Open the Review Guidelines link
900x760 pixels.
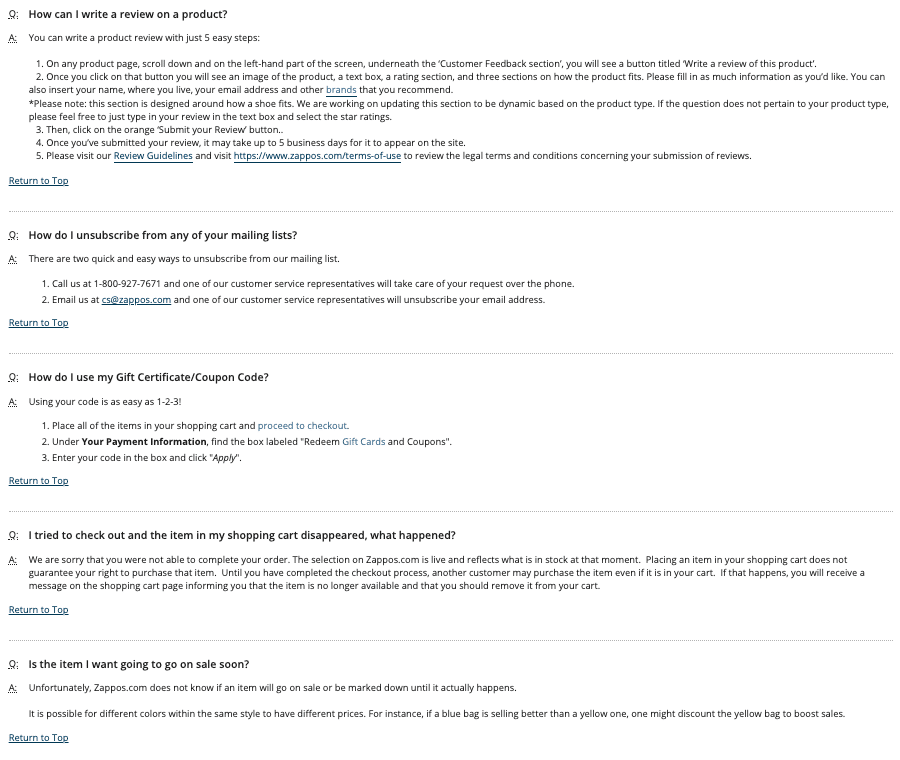153,156
